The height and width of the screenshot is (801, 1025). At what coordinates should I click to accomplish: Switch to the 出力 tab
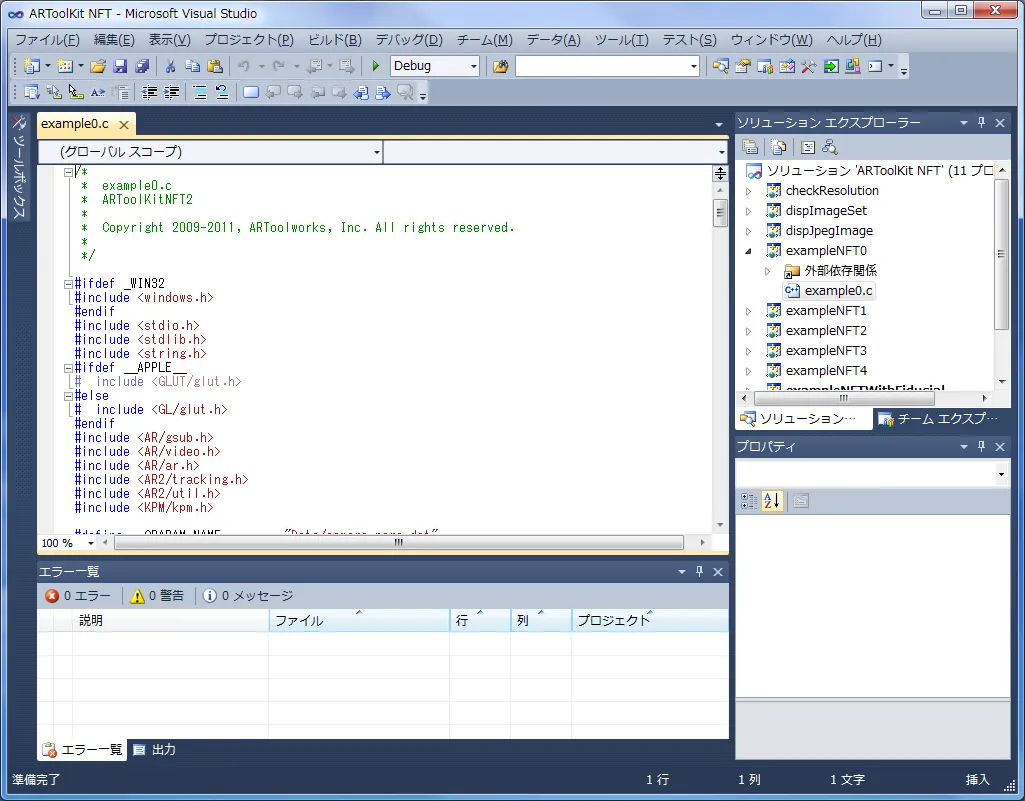click(x=155, y=749)
